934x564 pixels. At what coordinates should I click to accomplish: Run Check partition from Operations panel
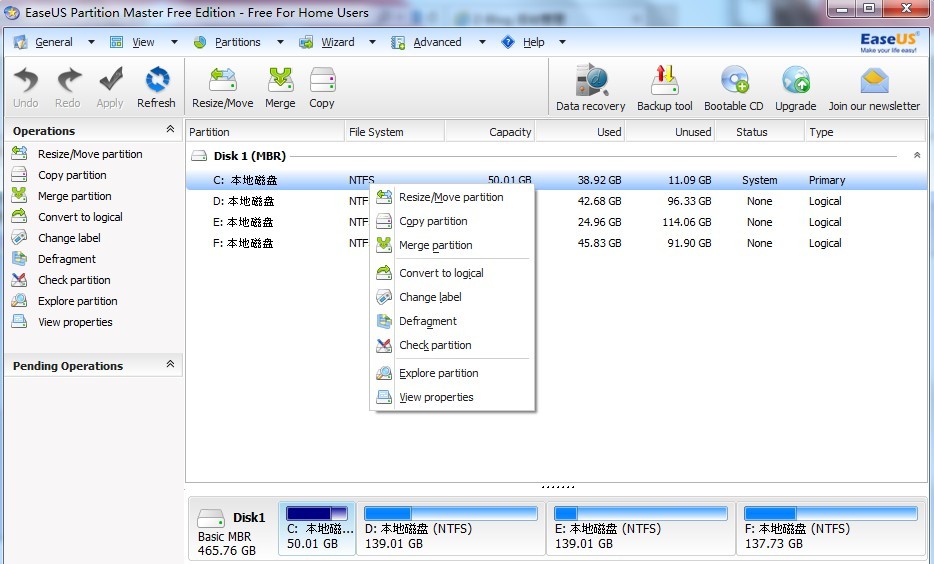(x=74, y=280)
